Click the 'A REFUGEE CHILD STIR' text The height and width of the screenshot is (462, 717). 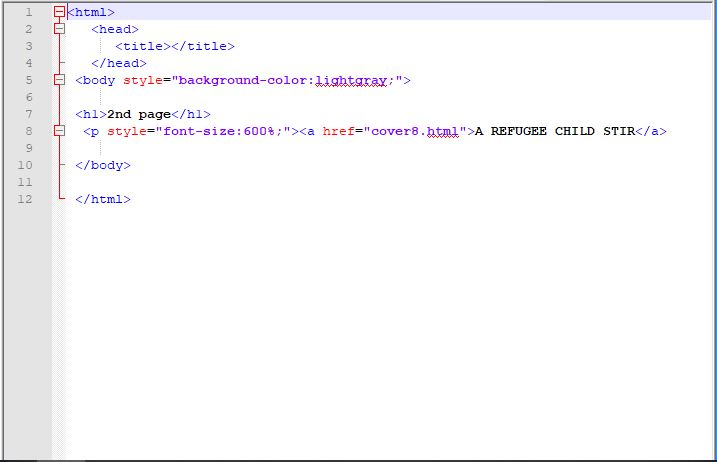point(555,131)
